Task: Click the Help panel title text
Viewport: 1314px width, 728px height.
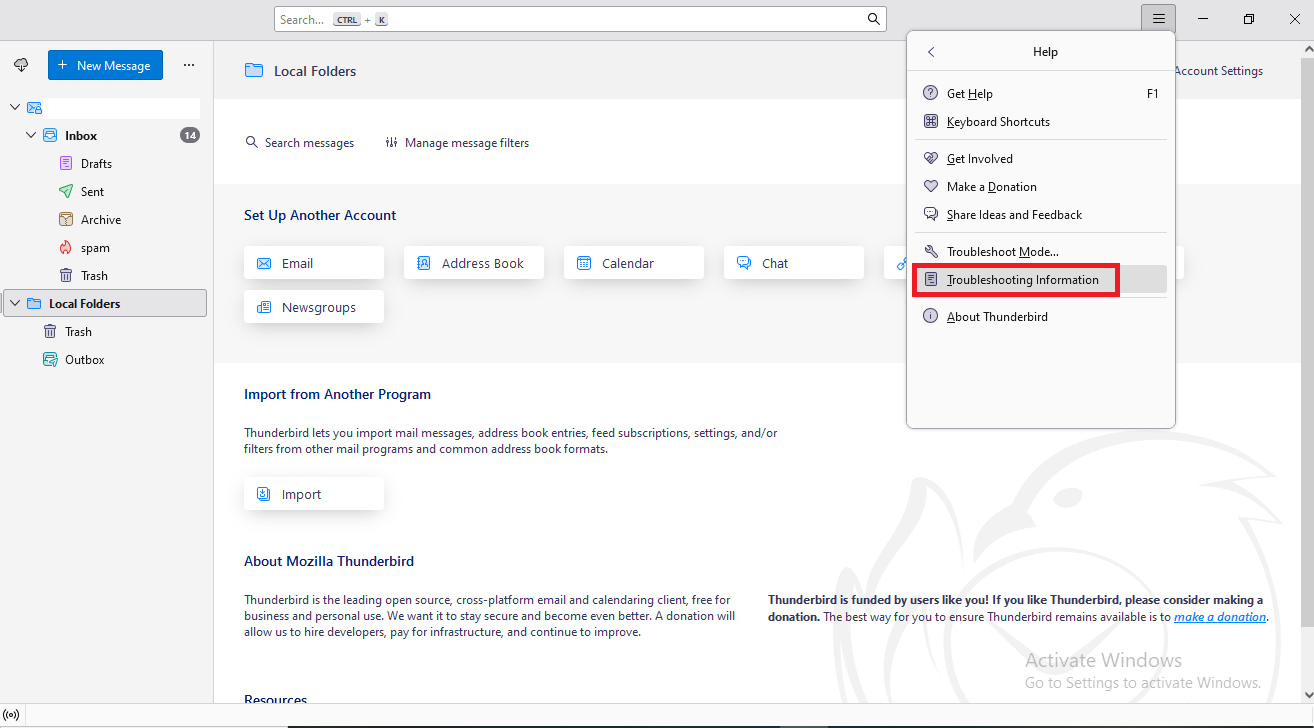Action: 1045,52
